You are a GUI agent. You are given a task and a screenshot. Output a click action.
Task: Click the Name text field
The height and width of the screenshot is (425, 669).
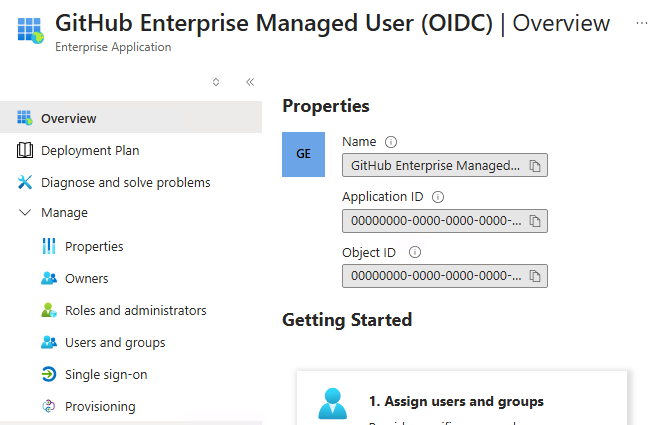click(445, 165)
